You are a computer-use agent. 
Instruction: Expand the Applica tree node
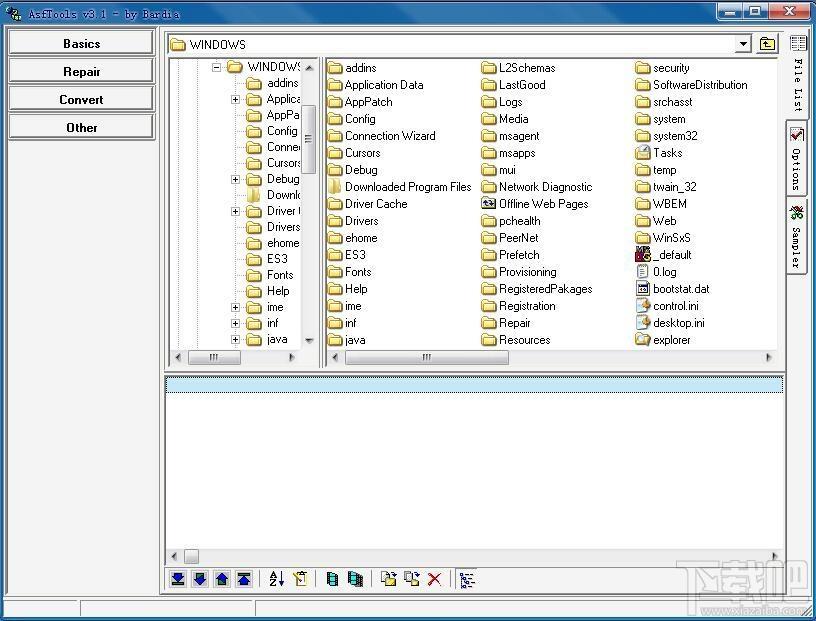click(235, 99)
